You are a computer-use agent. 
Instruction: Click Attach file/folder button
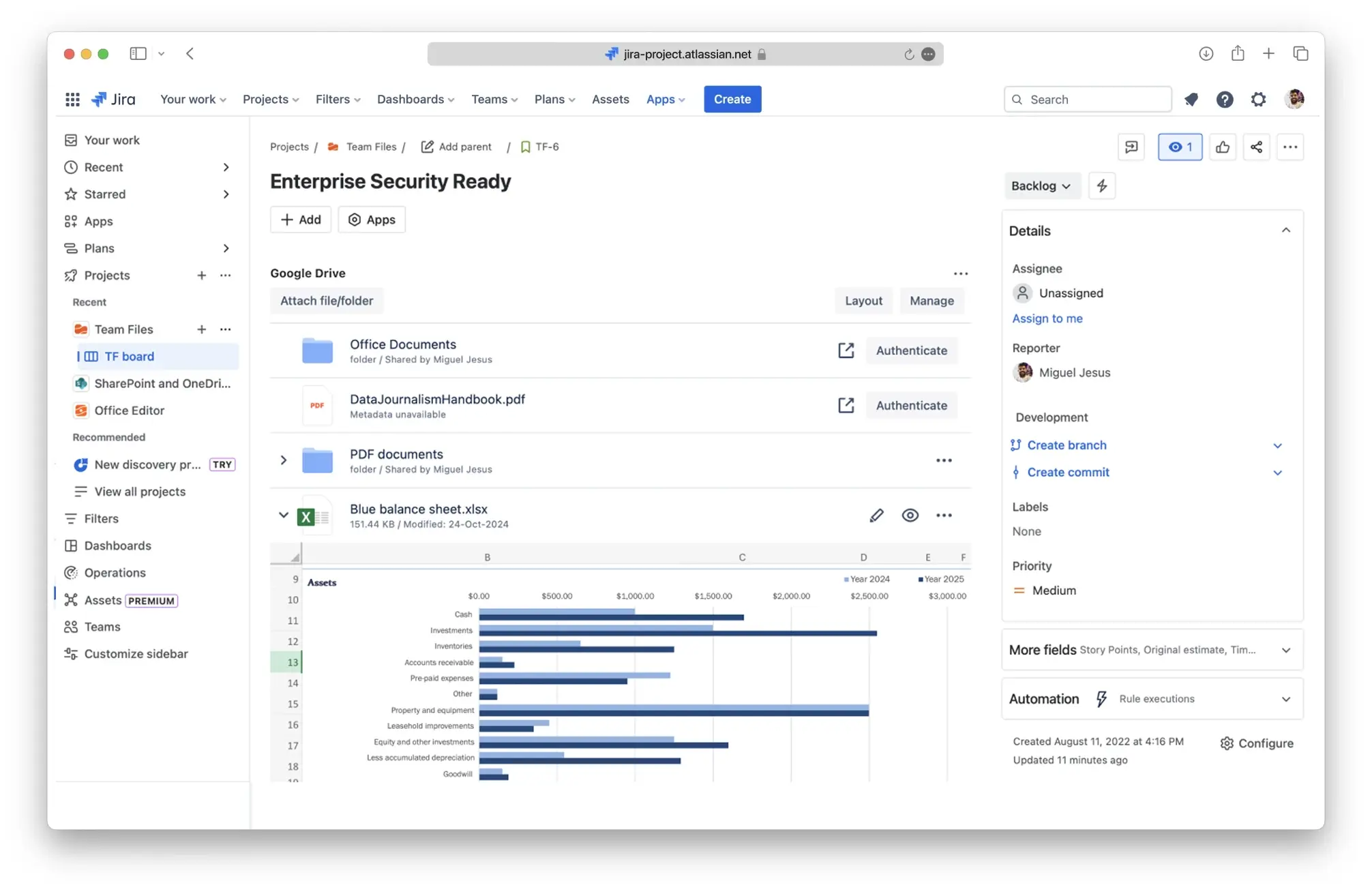pos(327,301)
